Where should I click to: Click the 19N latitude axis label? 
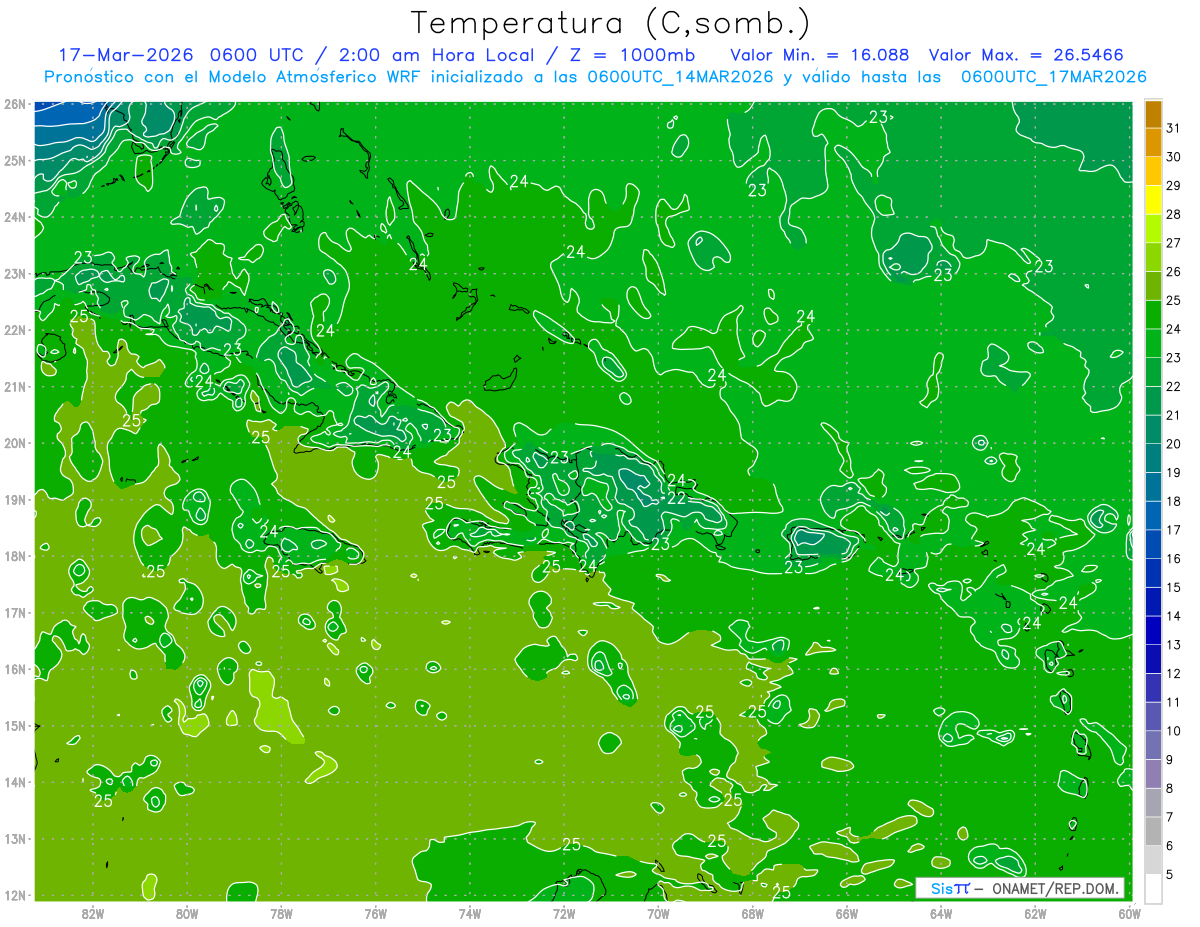16,499
